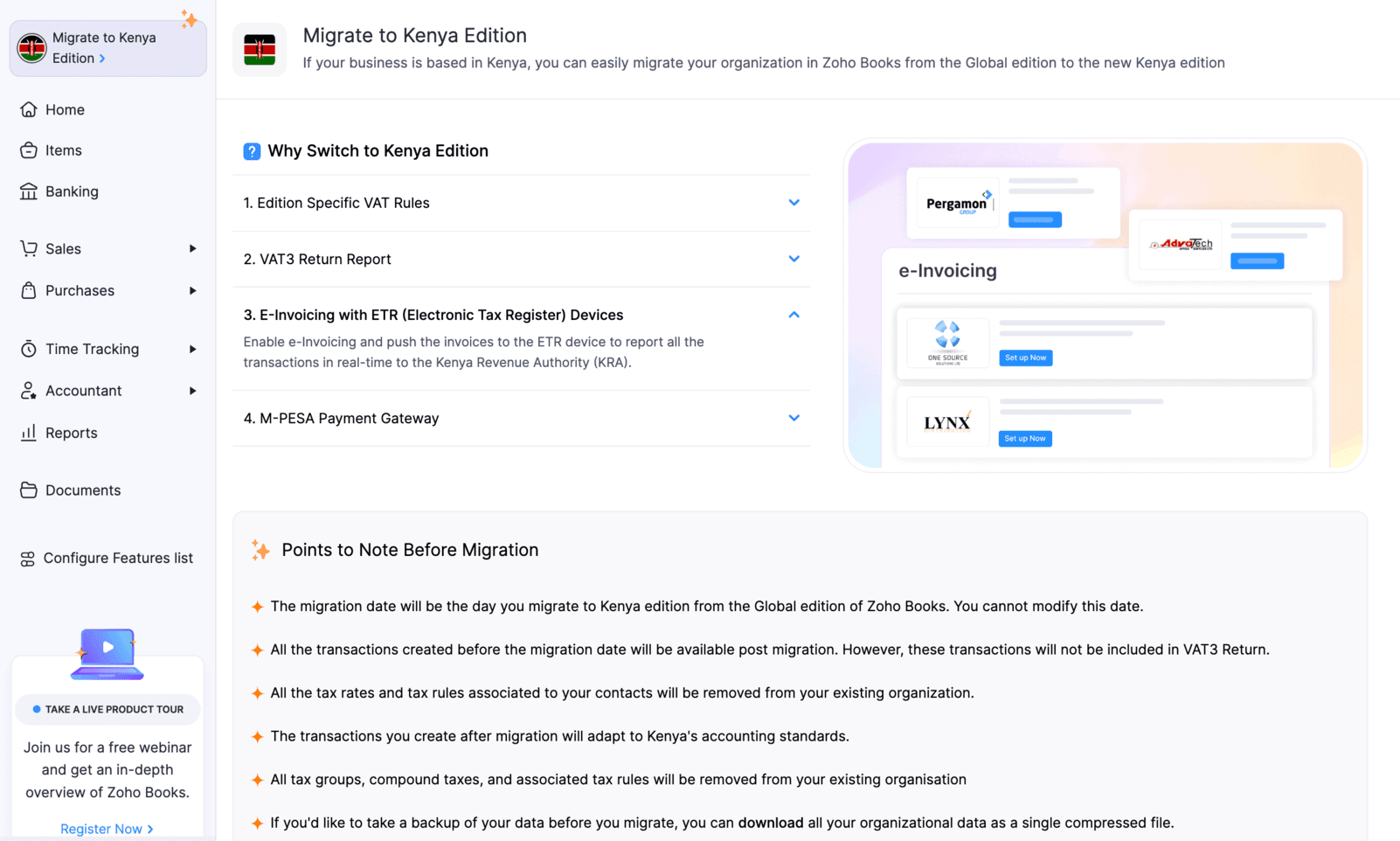
Task: Click the download link for backup data
Action: point(770,823)
